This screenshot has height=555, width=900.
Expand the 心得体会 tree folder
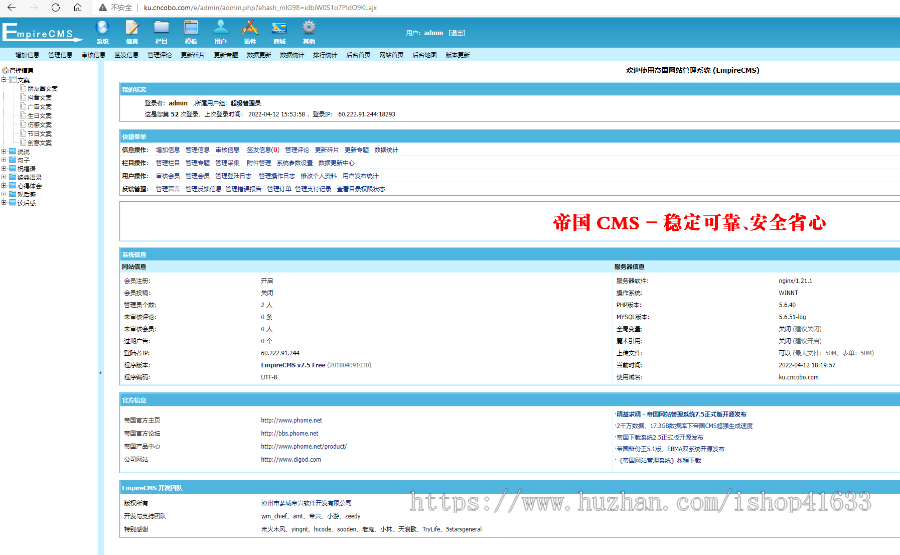pos(4,185)
